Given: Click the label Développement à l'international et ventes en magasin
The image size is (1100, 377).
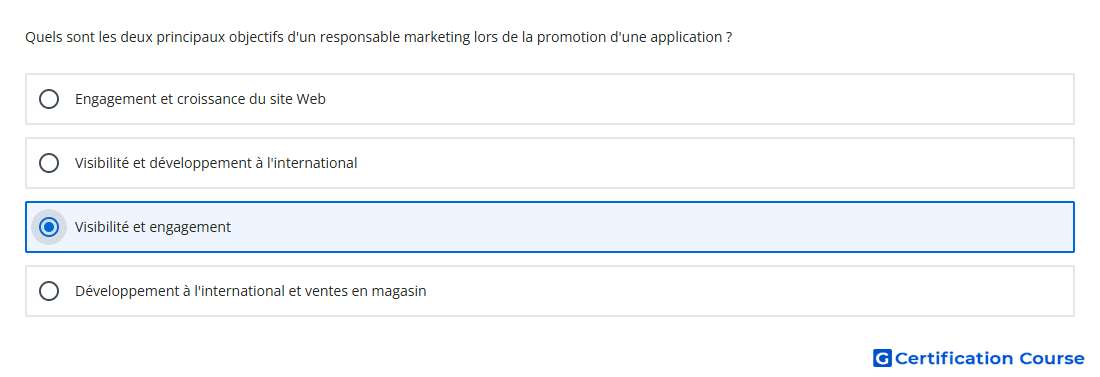Looking at the screenshot, I should 250,291.
